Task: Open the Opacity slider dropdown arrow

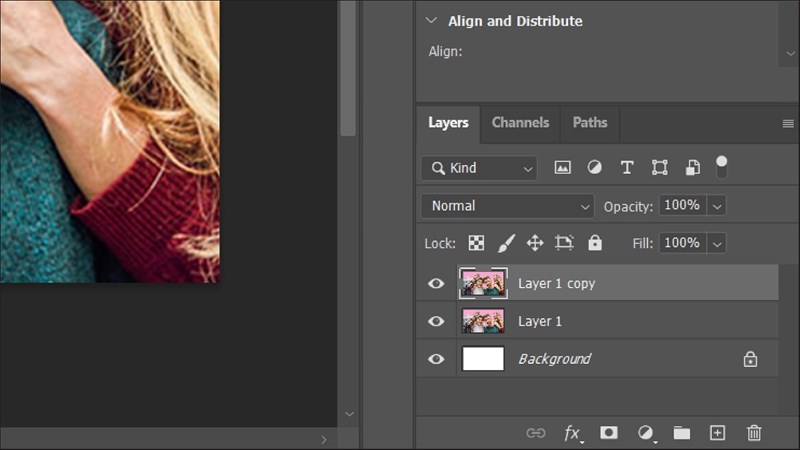Action: pyautogui.click(x=717, y=206)
